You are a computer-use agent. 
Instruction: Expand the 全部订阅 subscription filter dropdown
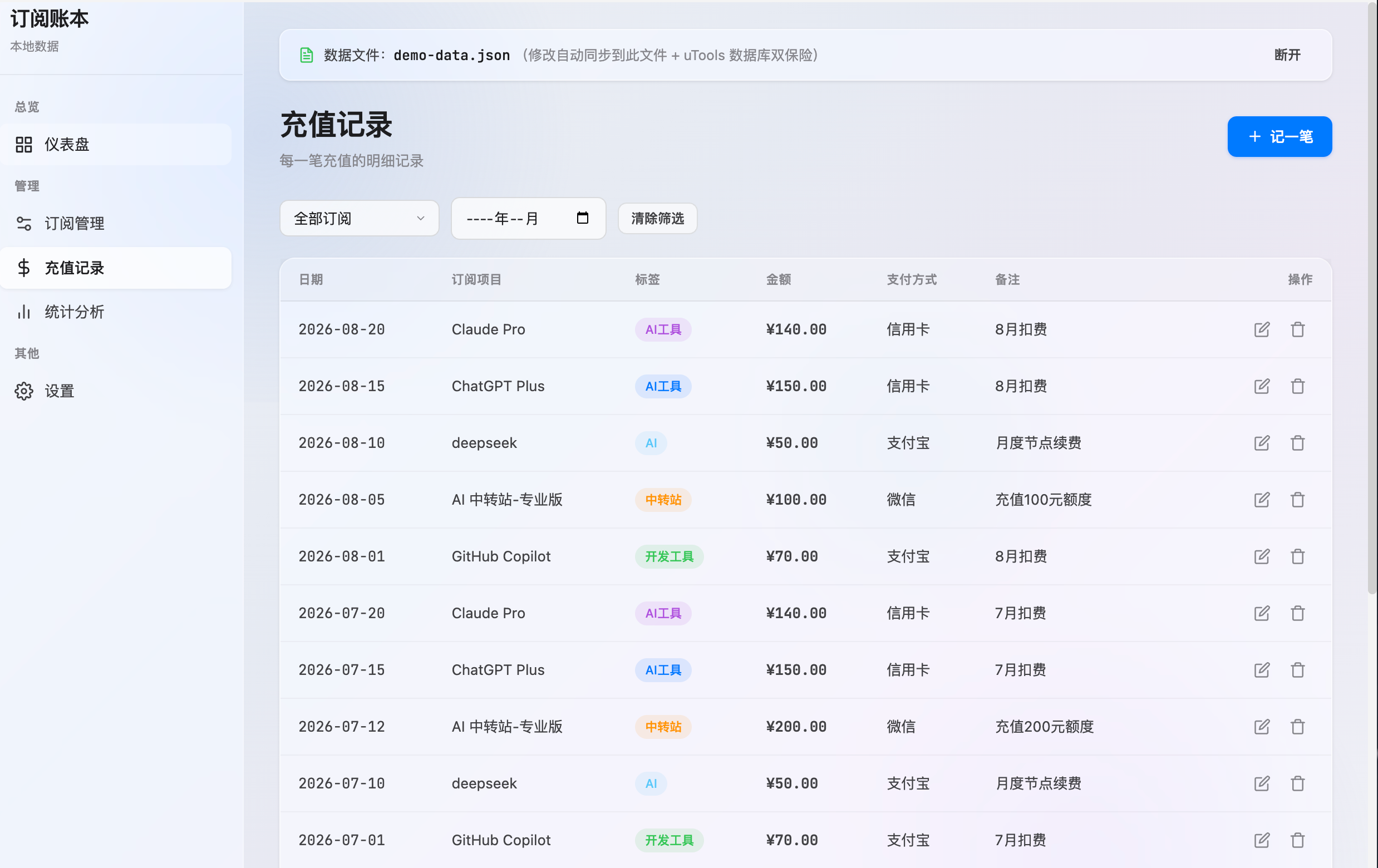pyautogui.click(x=360, y=218)
